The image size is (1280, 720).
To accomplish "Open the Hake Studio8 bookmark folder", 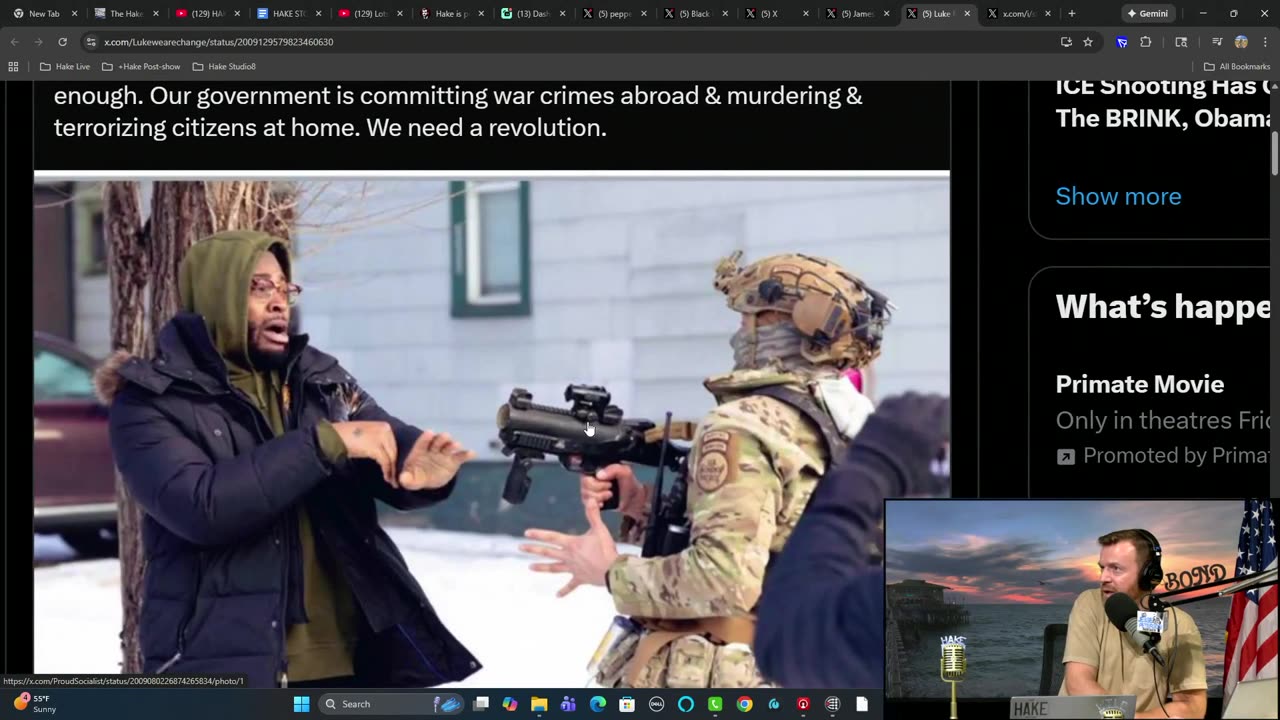I will pos(224,66).
